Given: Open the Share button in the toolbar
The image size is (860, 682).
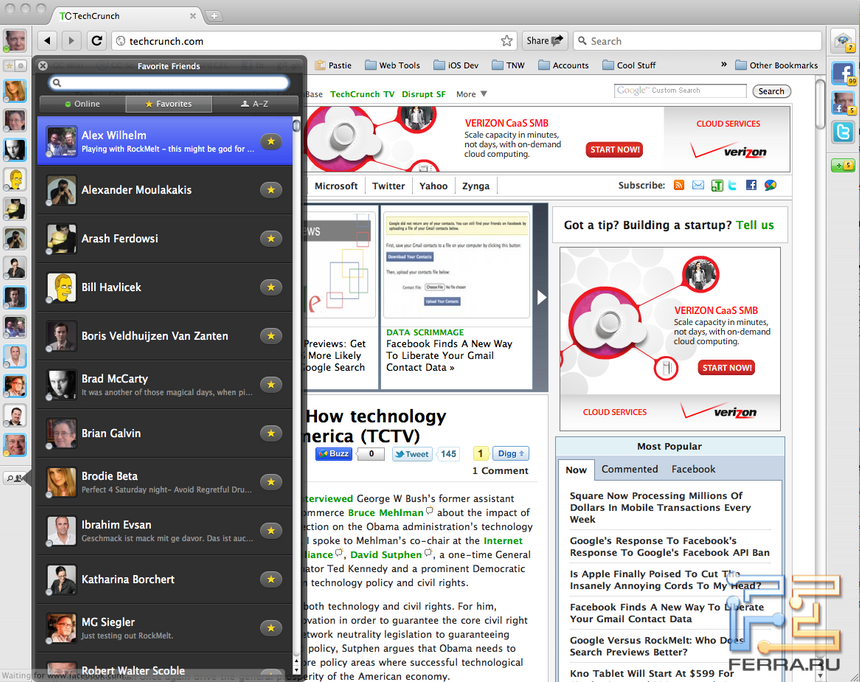Looking at the screenshot, I should (545, 41).
